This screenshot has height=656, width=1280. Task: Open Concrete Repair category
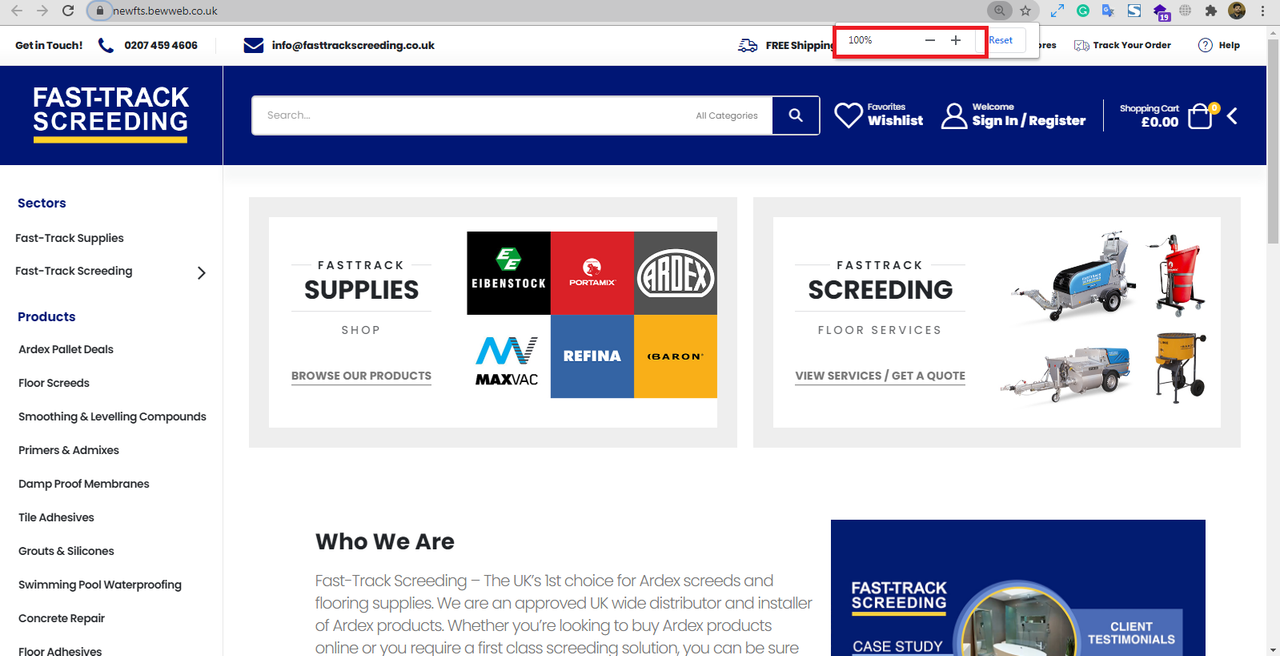tap(62, 618)
